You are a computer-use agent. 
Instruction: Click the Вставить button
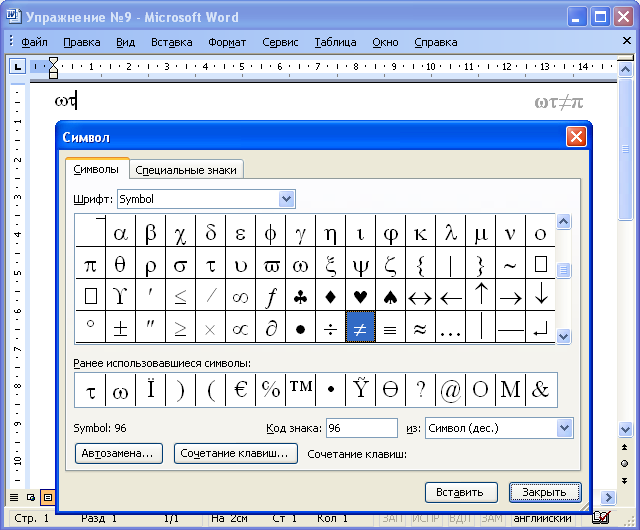[461, 492]
